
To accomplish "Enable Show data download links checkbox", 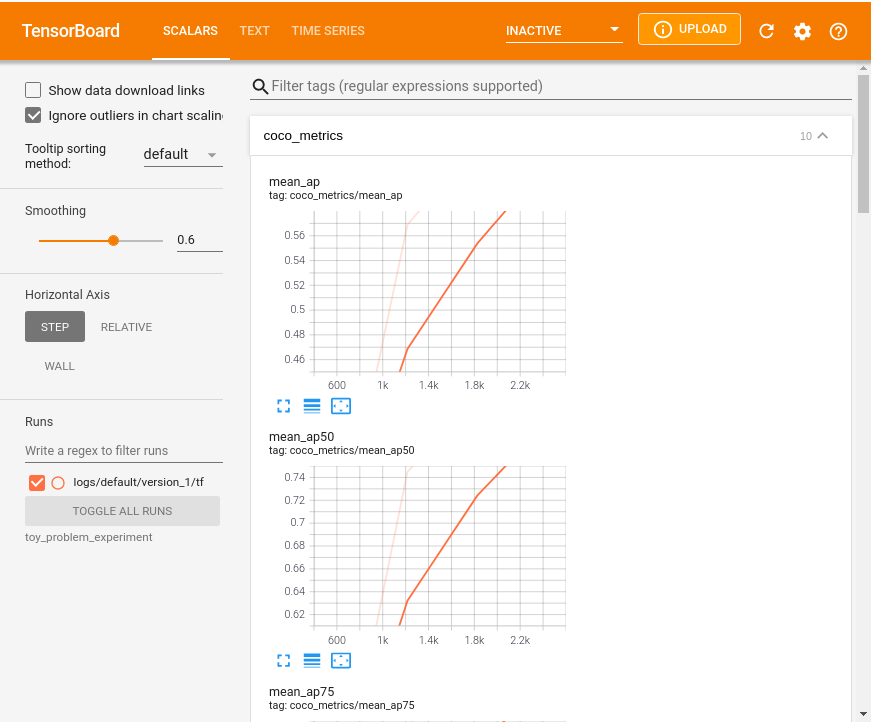I will click(x=33, y=90).
